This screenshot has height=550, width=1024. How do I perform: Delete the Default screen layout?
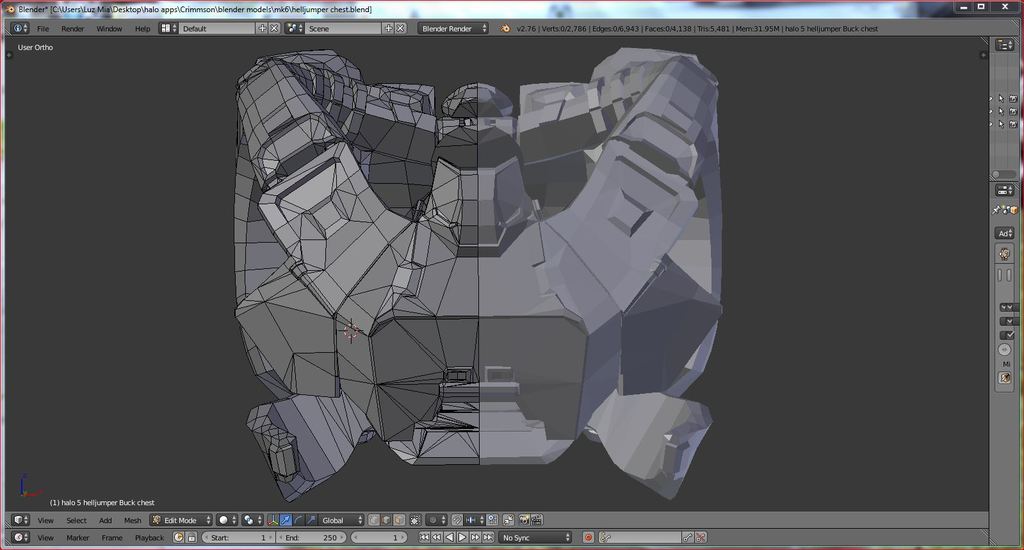tap(274, 28)
